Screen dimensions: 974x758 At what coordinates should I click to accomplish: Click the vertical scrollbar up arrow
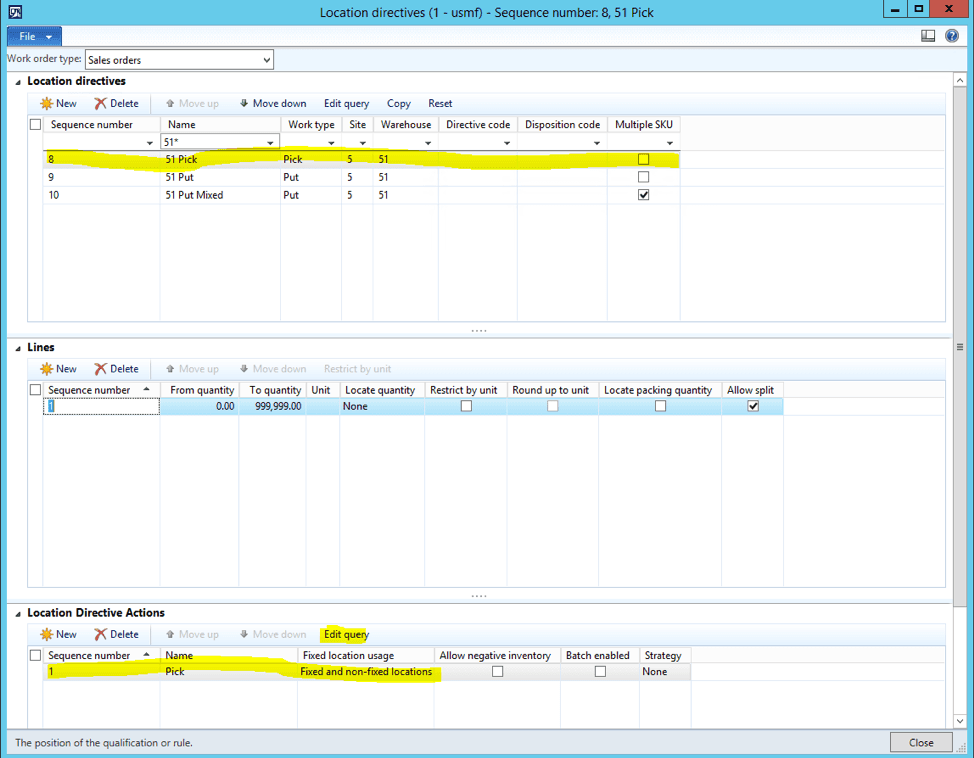click(960, 81)
